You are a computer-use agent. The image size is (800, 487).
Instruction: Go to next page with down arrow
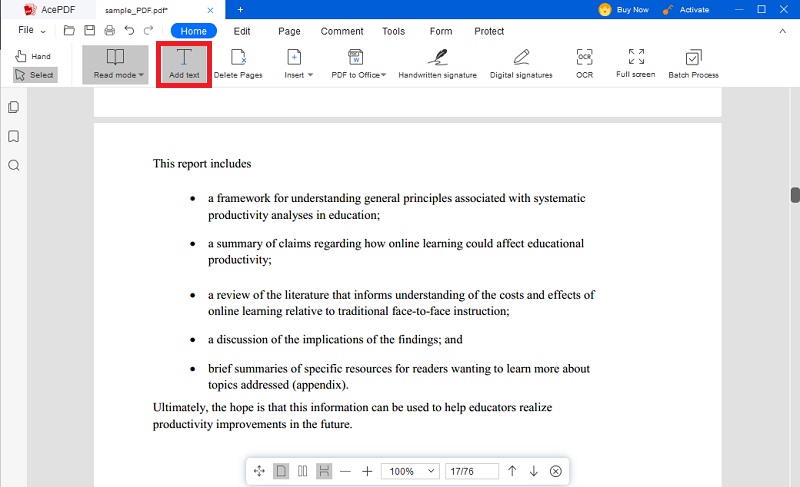tap(534, 471)
